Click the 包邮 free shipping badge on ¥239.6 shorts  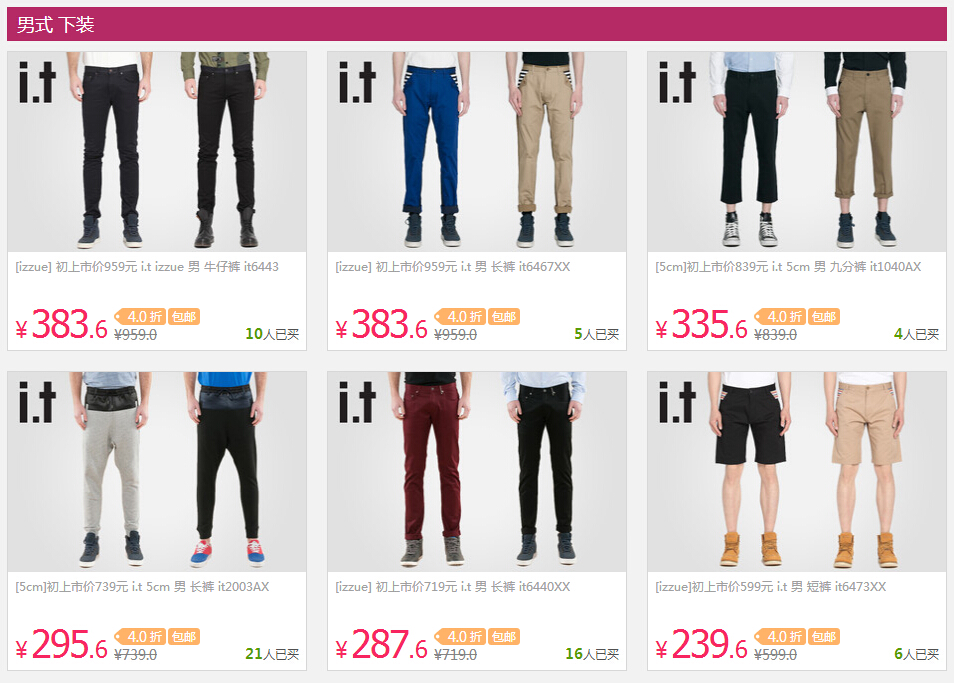point(824,636)
